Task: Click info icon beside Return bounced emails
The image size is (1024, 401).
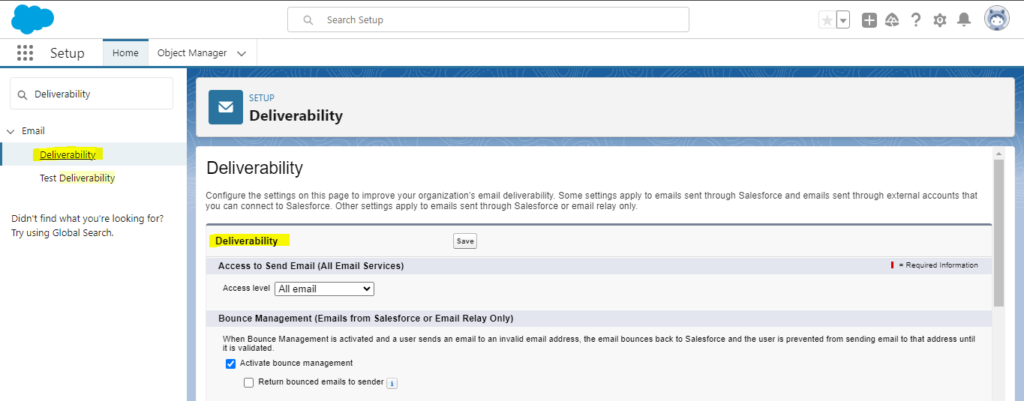Action: [392, 383]
